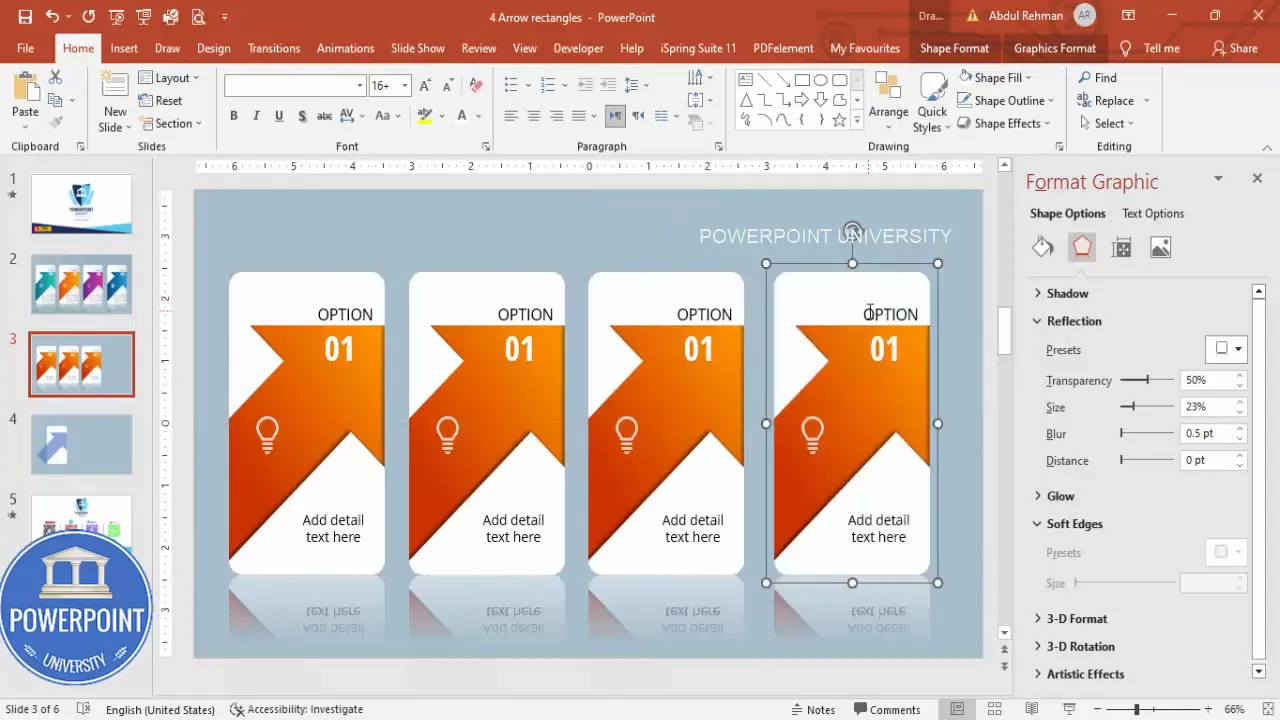
Task: Justify paragraph text
Action: coord(580,116)
